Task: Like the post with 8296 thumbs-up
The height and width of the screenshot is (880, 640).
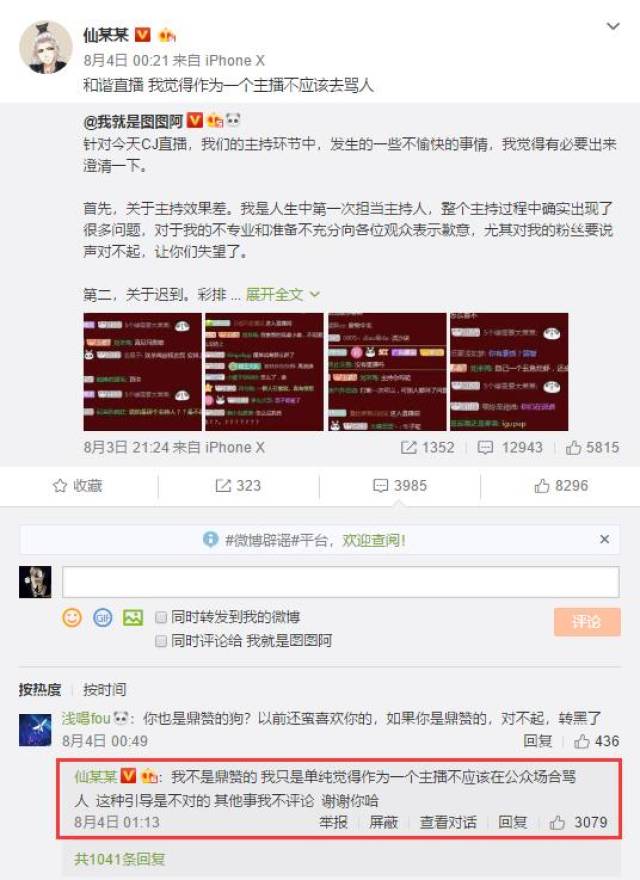Action: (x=561, y=486)
